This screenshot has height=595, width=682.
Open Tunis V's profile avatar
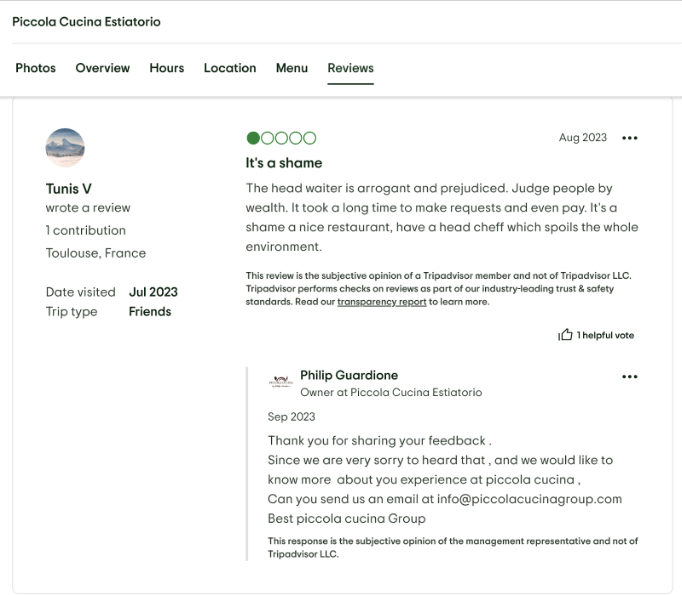tap(65, 147)
